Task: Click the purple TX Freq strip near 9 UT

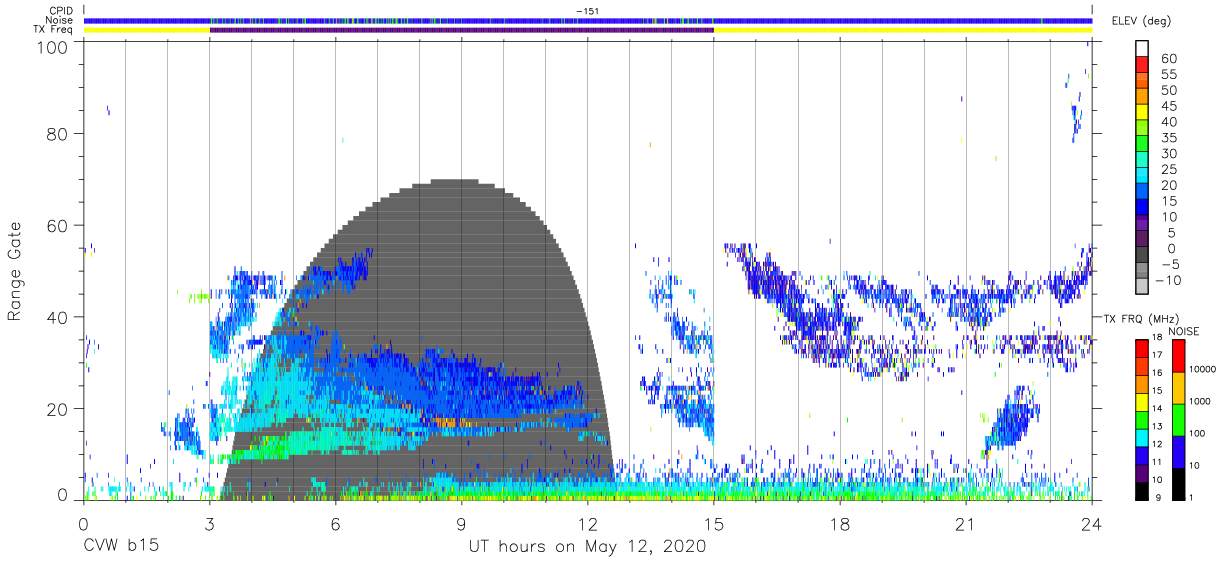Action: 461,30
